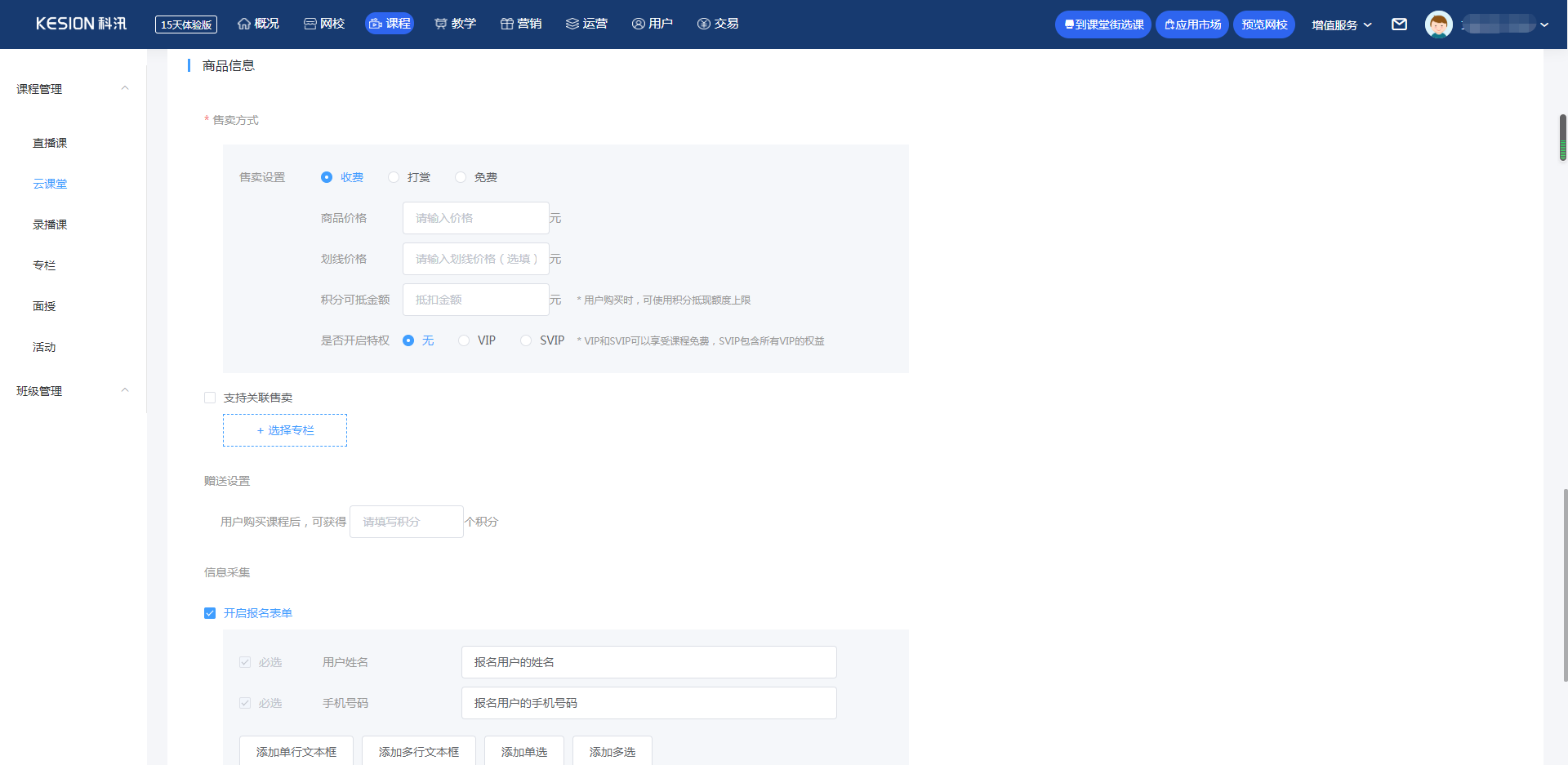This screenshot has height=765, width=1568.
Task: Open 录播课 in the sidebar
Action: pos(50,225)
